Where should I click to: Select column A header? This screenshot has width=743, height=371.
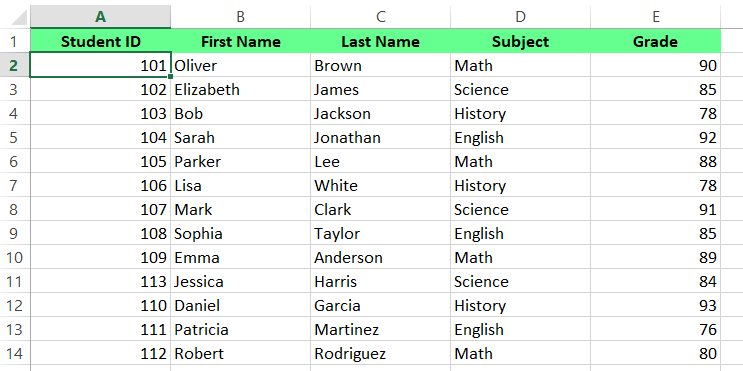[x=100, y=17]
